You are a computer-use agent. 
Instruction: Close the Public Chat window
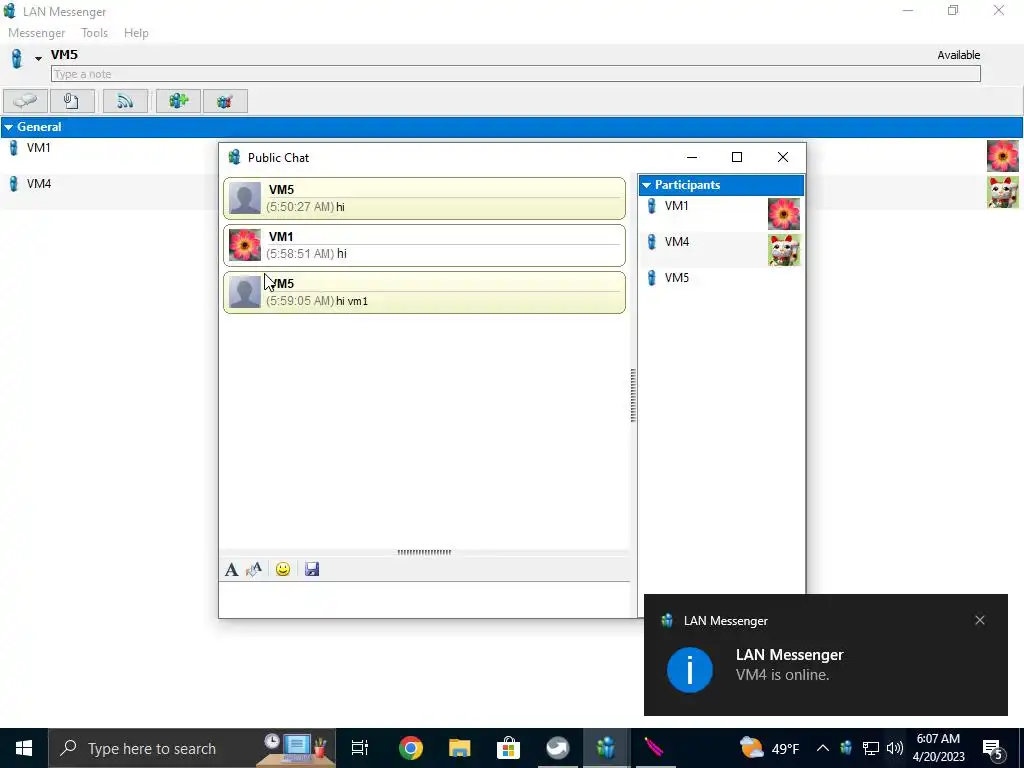[783, 157]
